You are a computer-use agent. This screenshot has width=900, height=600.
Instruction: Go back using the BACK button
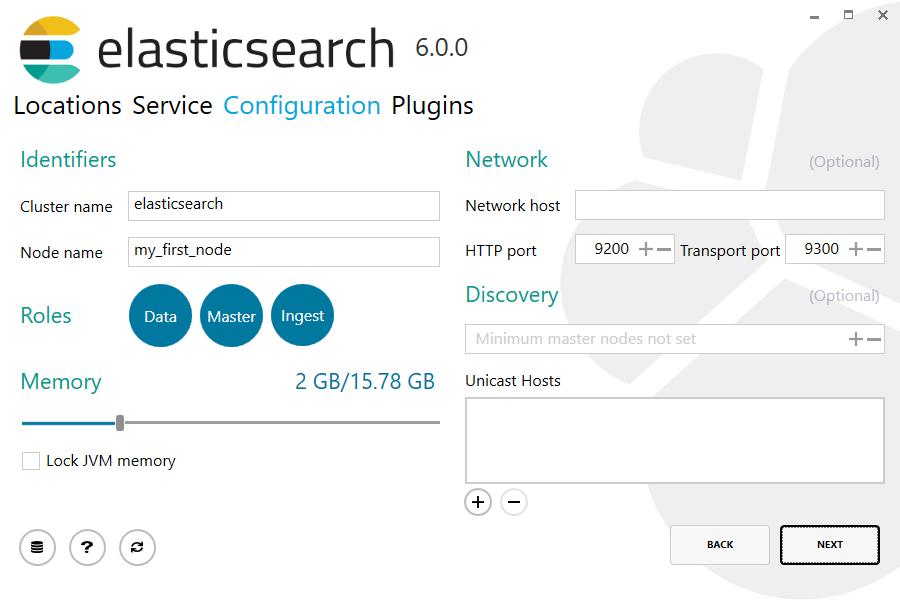[719, 544]
